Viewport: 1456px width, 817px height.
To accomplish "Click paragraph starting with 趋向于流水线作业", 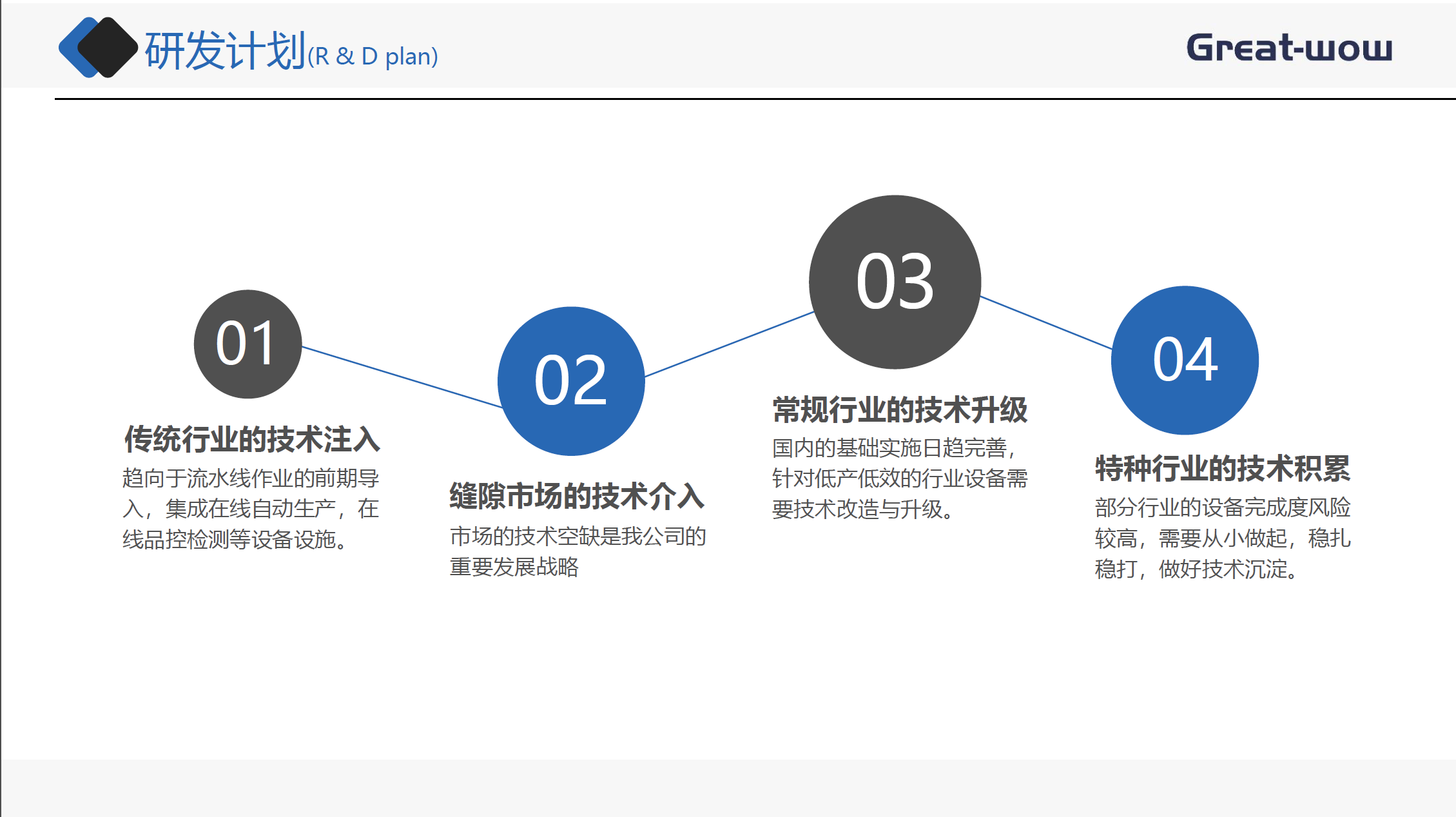I will point(251,509).
